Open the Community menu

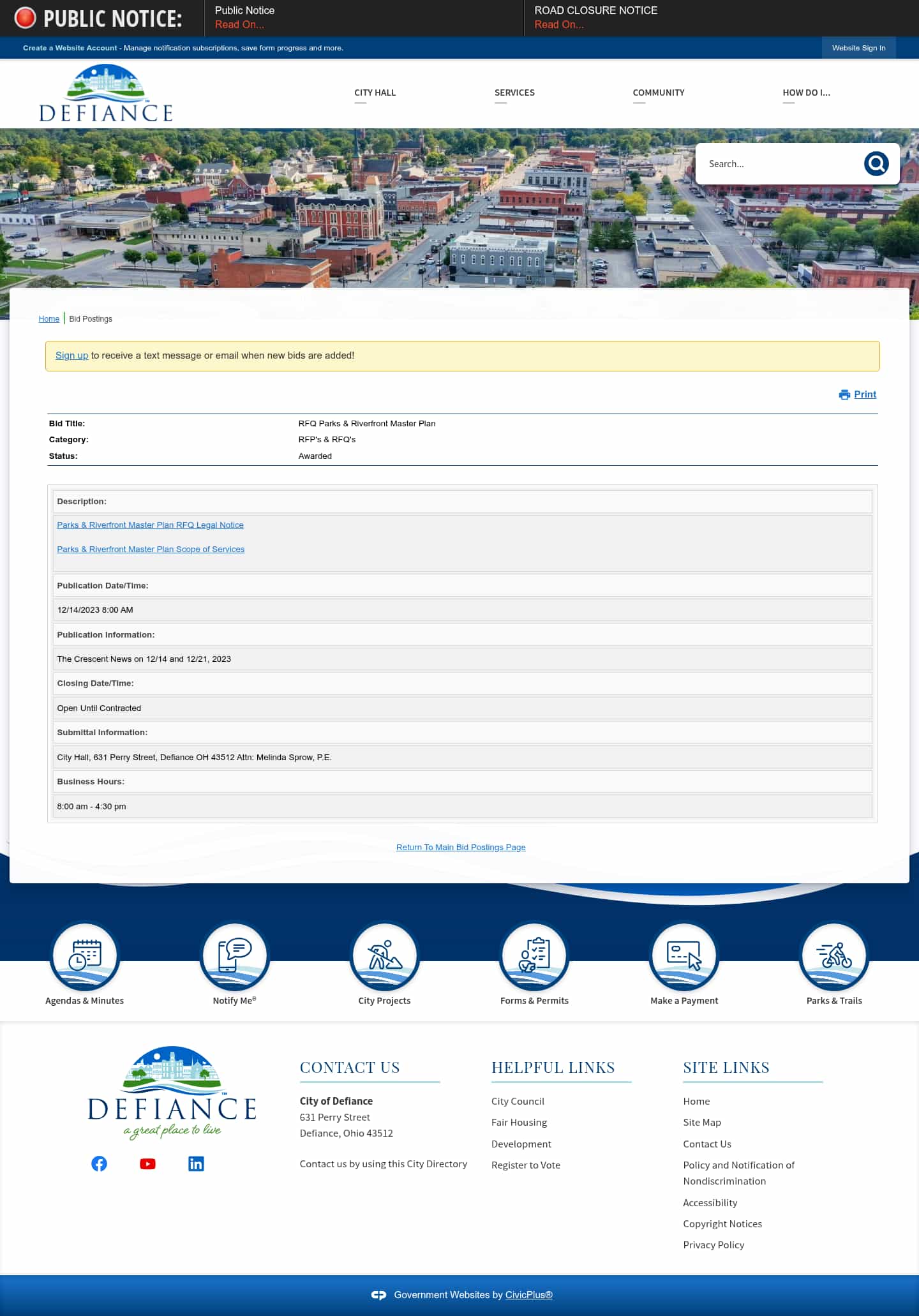[659, 93]
